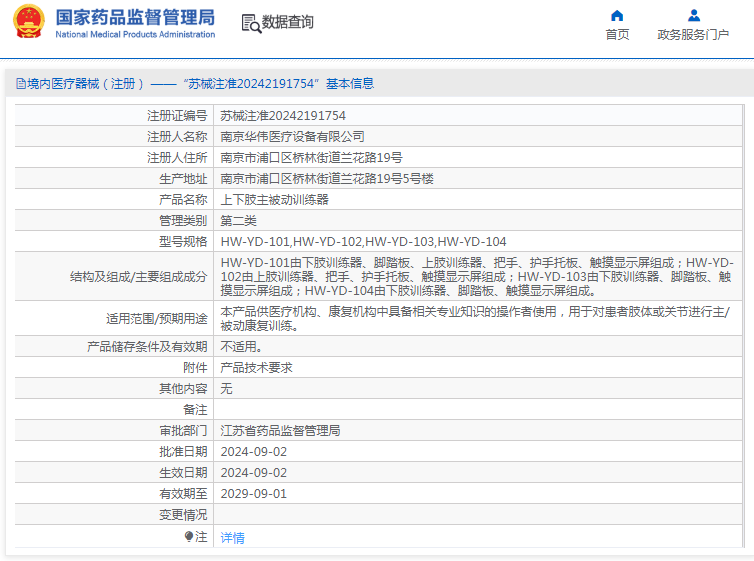
Task: Open 政务服务门户 user icon
Action: [x=693, y=16]
